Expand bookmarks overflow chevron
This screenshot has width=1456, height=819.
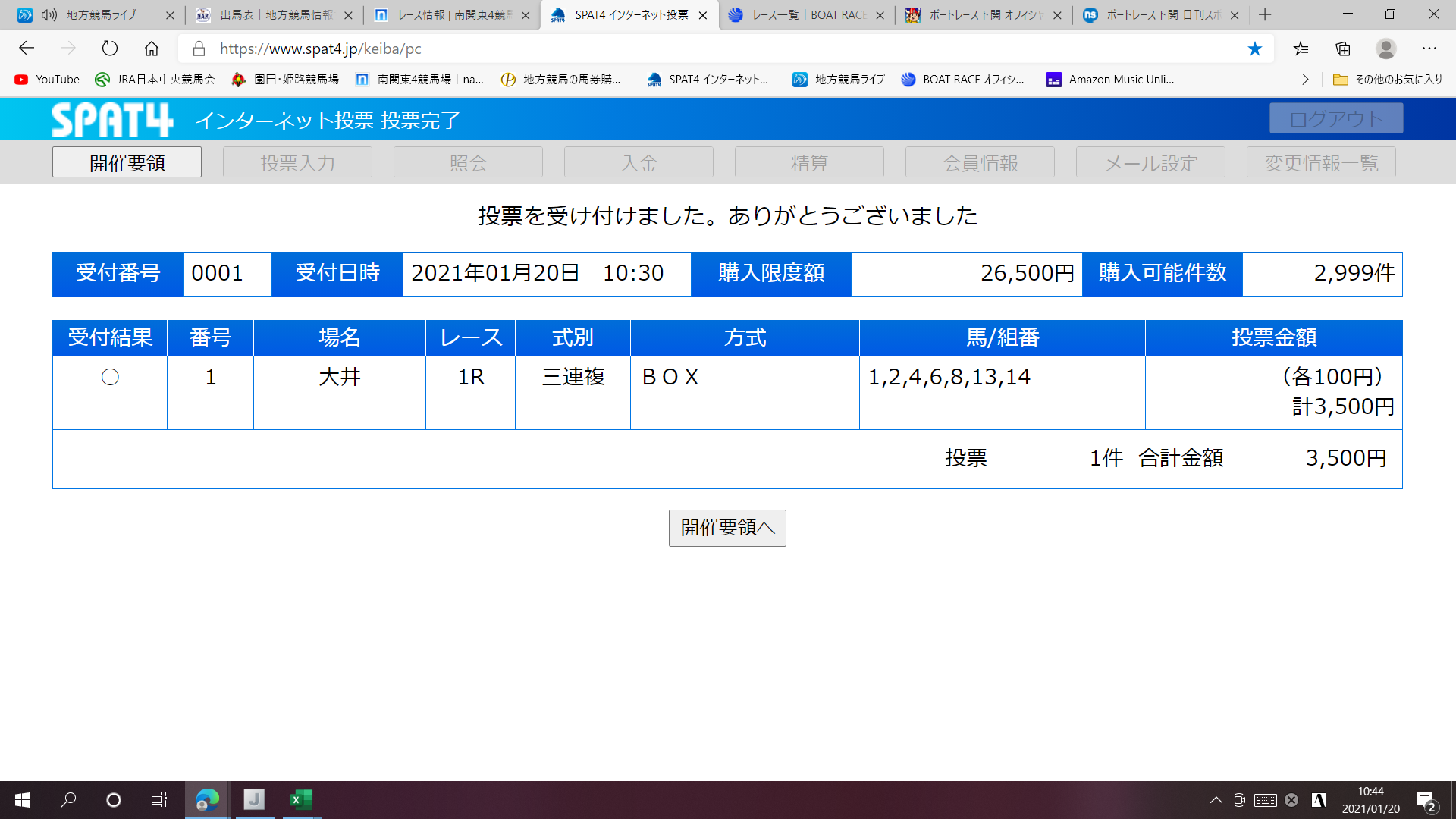point(1305,79)
